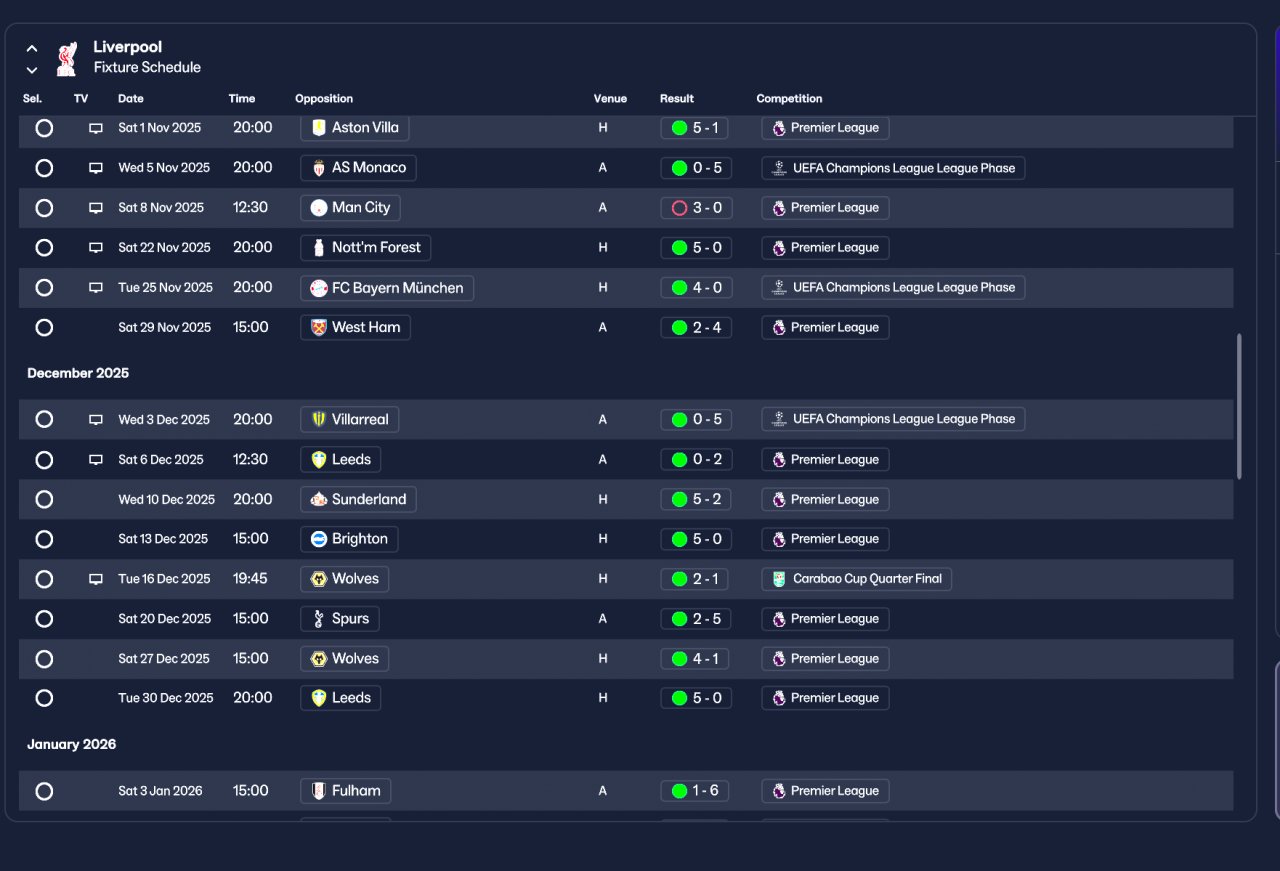The image size is (1280, 871).
Task: Click the TV icon for Aston Villa match
Action: pos(96,128)
